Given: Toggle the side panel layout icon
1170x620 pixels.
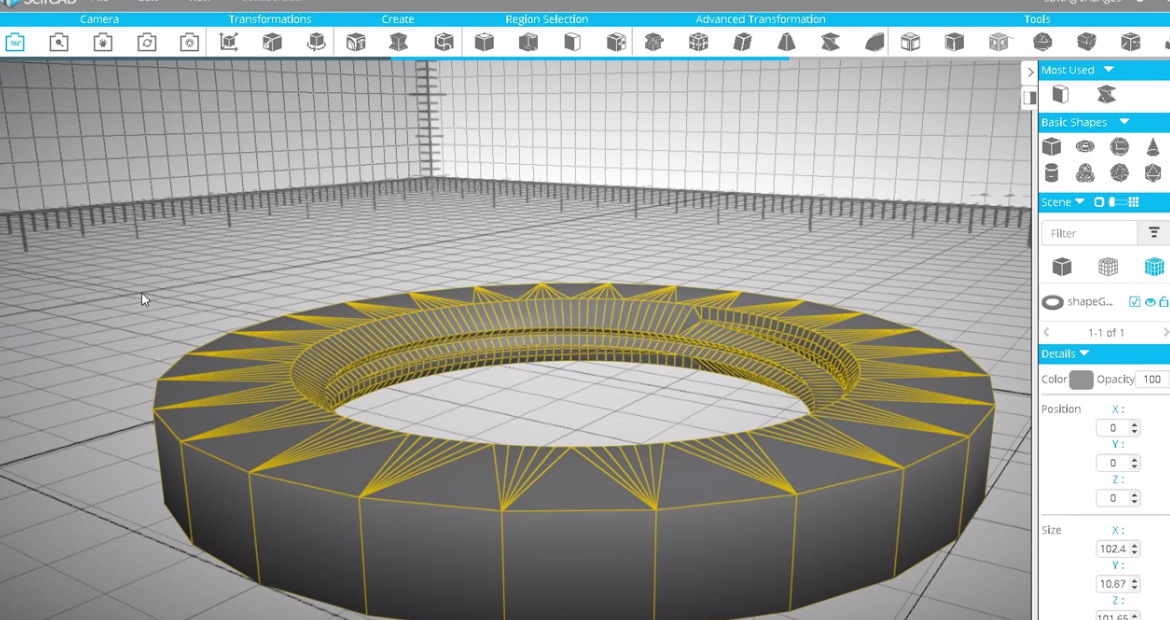Looking at the screenshot, I should coord(1030,97).
